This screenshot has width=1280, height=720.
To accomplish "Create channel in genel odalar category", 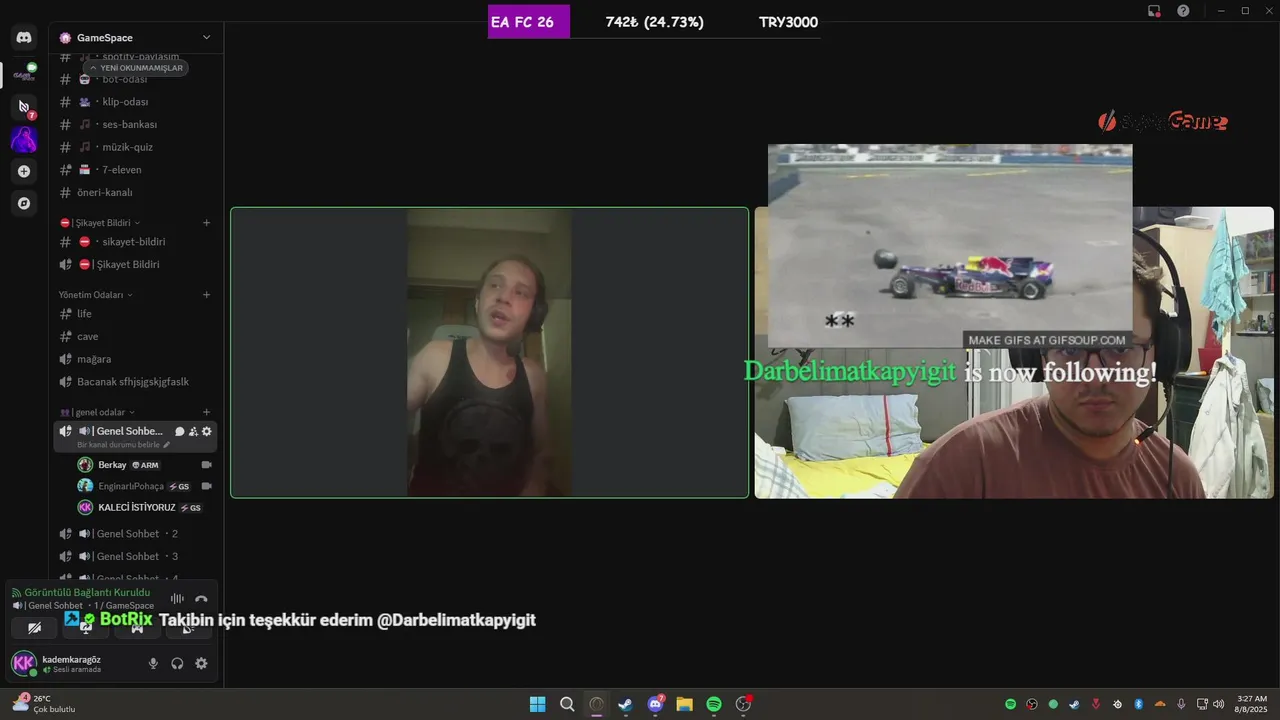I will pos(206,412).
